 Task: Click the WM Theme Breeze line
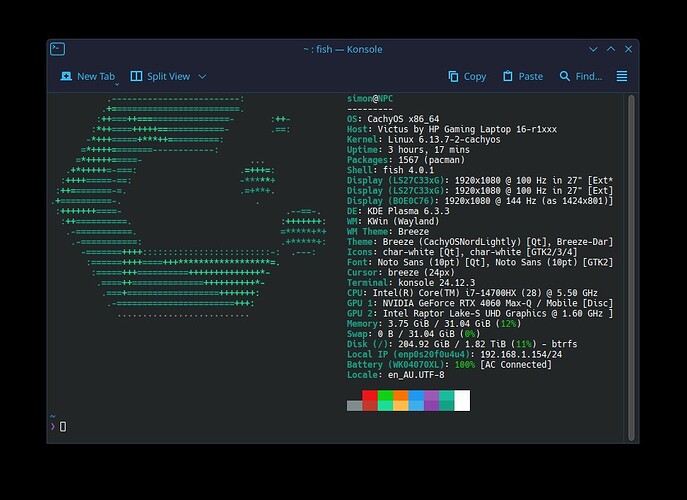388,231
